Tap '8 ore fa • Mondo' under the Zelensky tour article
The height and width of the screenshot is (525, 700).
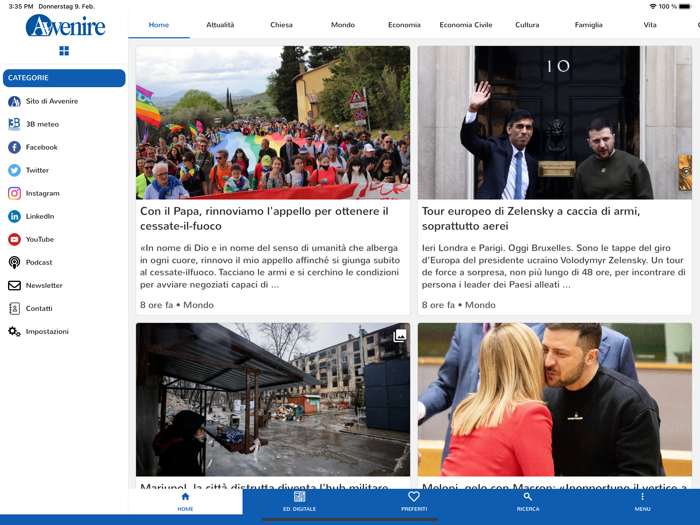(x=458, y=305)
